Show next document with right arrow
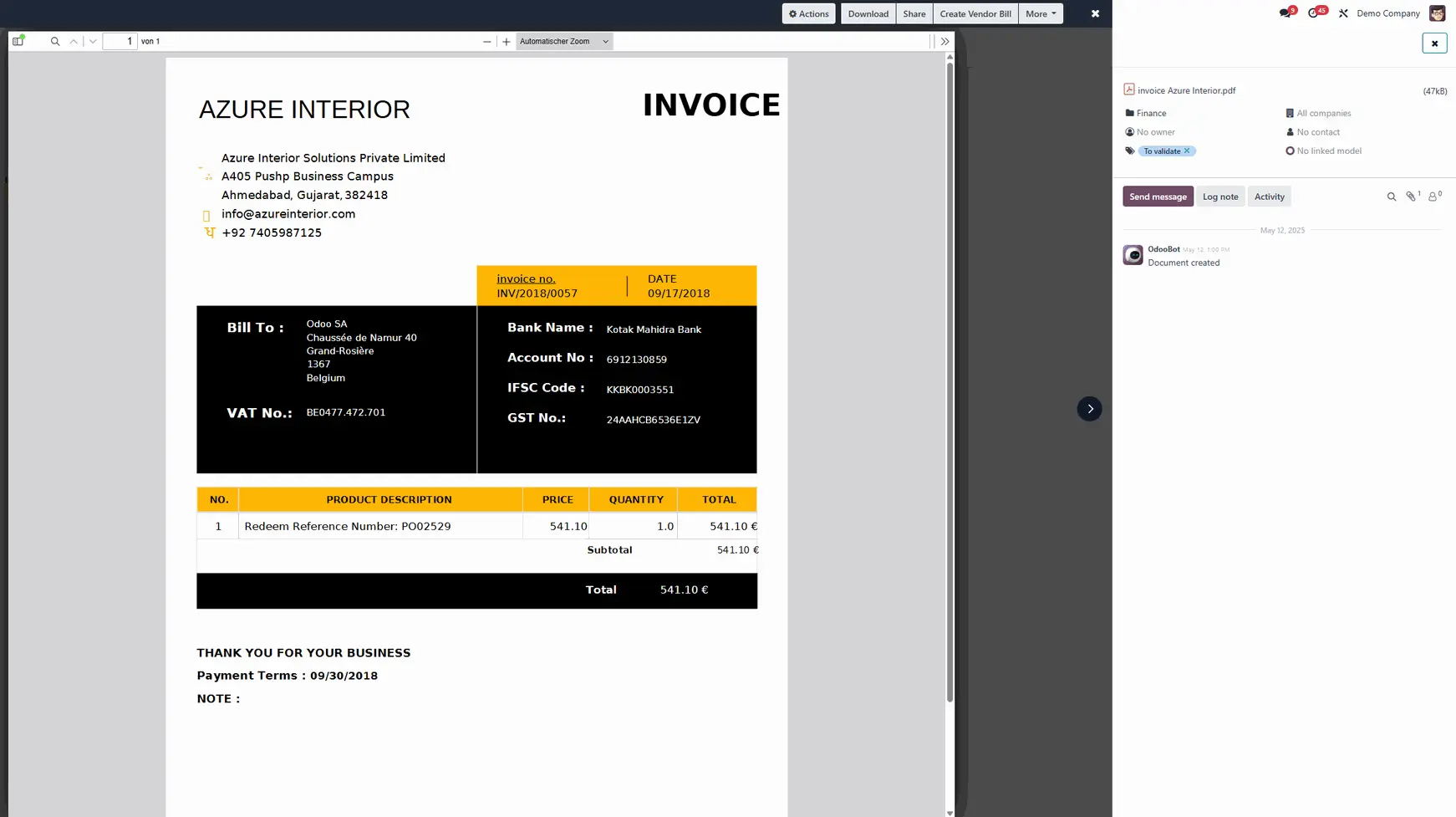 coord(1089,409)
